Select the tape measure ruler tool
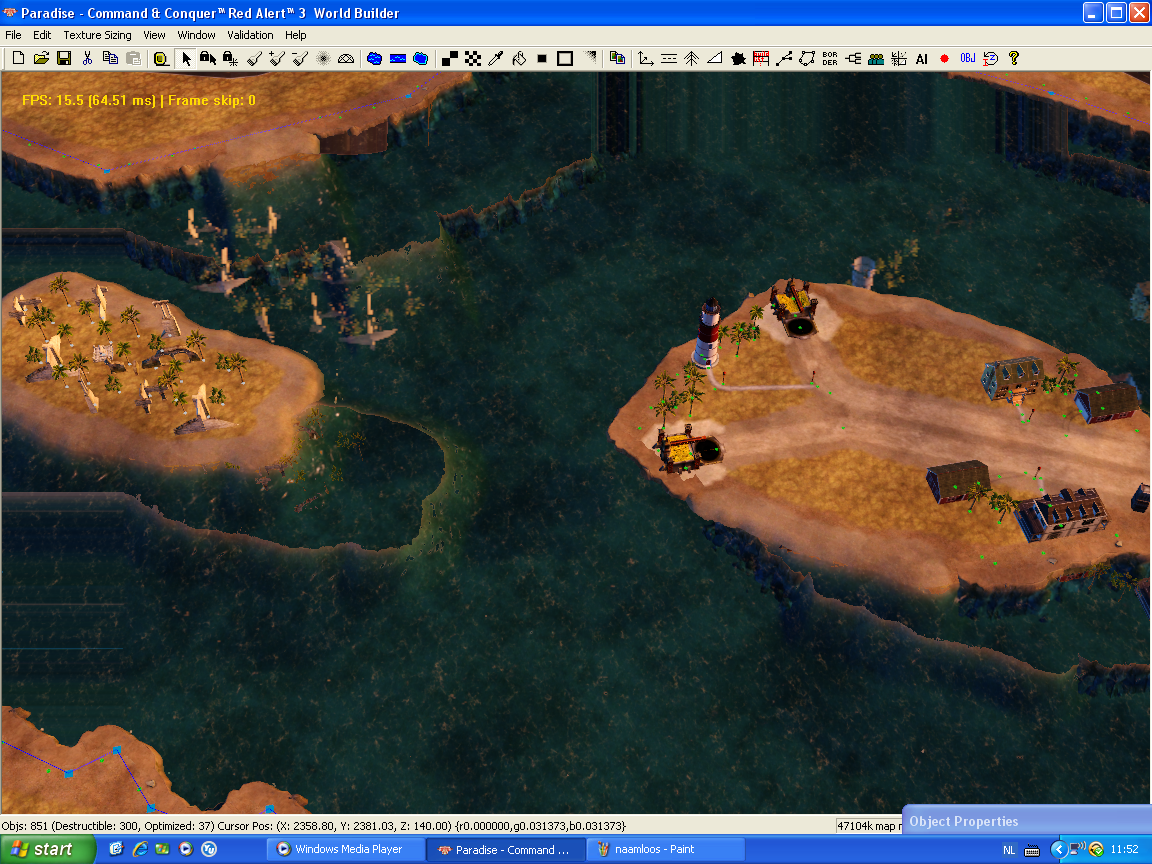Viewport: 1152px width, 864px height. coord(161,58)
